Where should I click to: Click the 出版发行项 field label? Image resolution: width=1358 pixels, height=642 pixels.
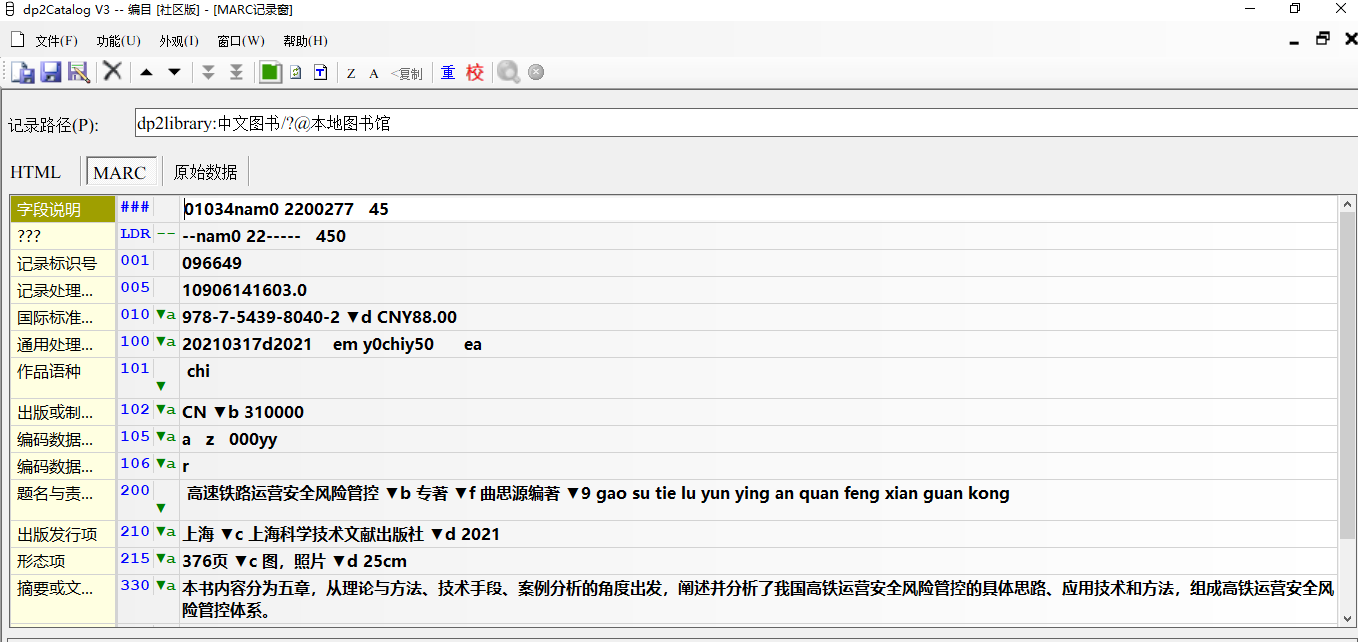coord(57,534)
